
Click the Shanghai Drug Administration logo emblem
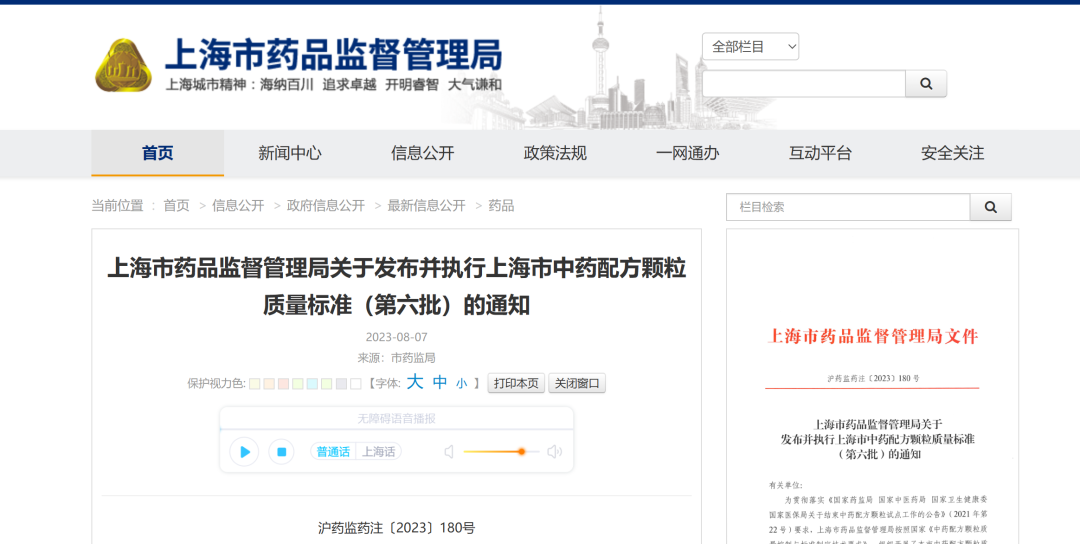coord(123,64)
